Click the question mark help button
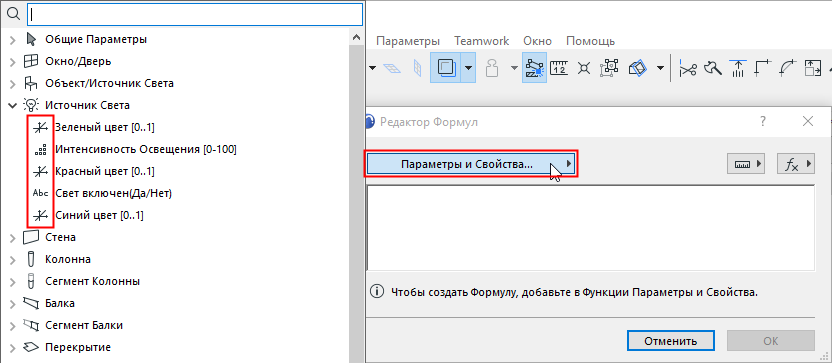 tap(762, 122)
